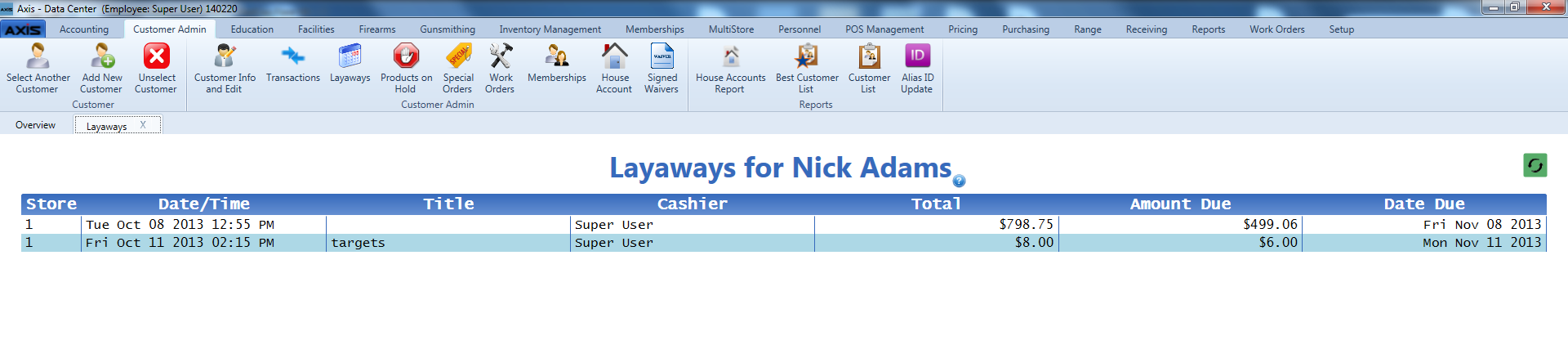The width and height of the screenshot is (1568, 345).
Task: Click the blue help icon near title
Action: point(959,181)
